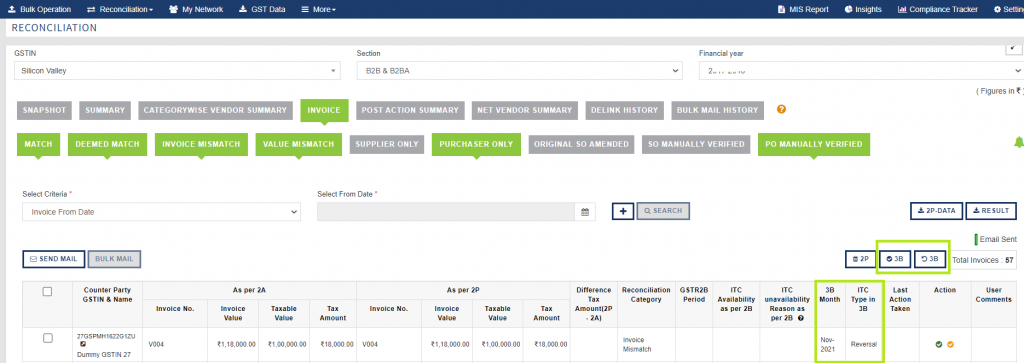Click the 'Total Invoices : 57' count label
The height and width of the screenshot is (363, 1024).
(x=984, y=260)
